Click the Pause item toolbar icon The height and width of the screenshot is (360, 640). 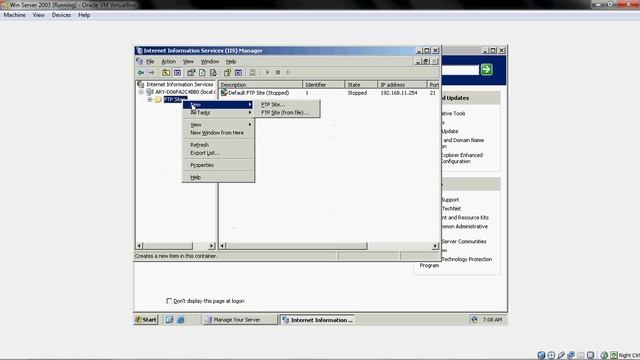point(289,73)
